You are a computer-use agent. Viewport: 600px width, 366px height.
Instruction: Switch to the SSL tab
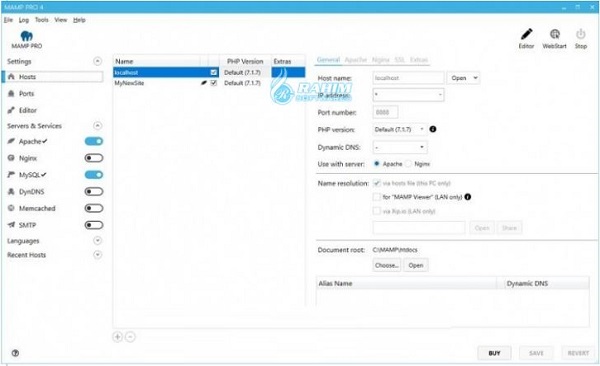pyautogui.click(x=399, y=60)
